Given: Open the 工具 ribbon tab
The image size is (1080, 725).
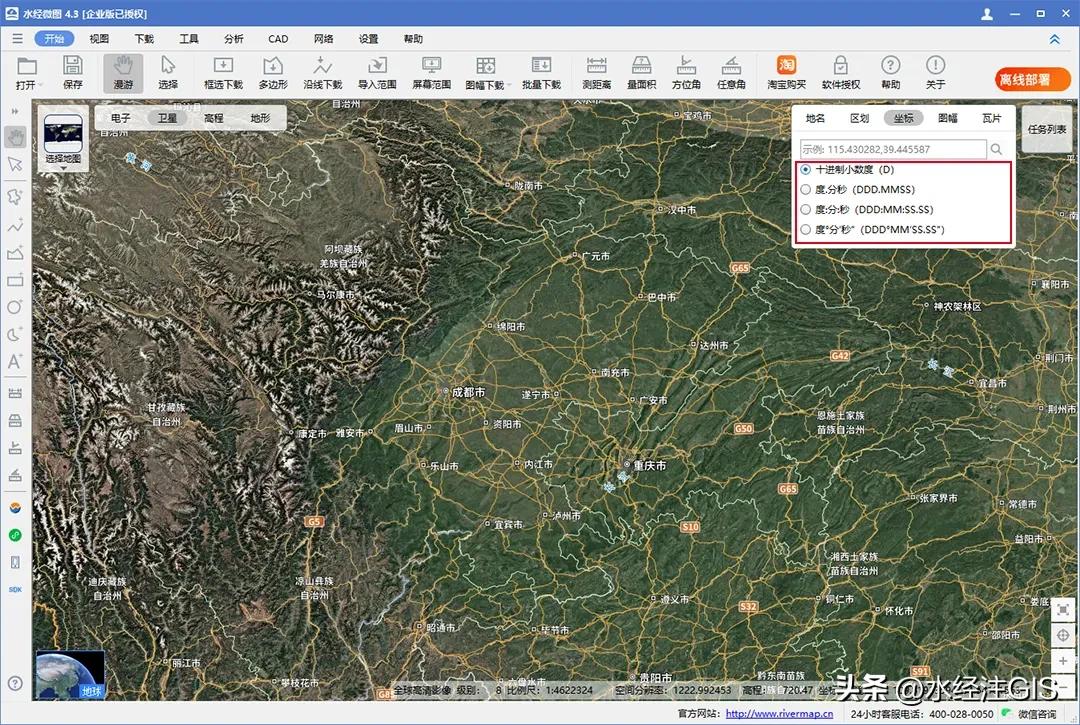Looking at the screenshot, I should (x=189, y=39).
